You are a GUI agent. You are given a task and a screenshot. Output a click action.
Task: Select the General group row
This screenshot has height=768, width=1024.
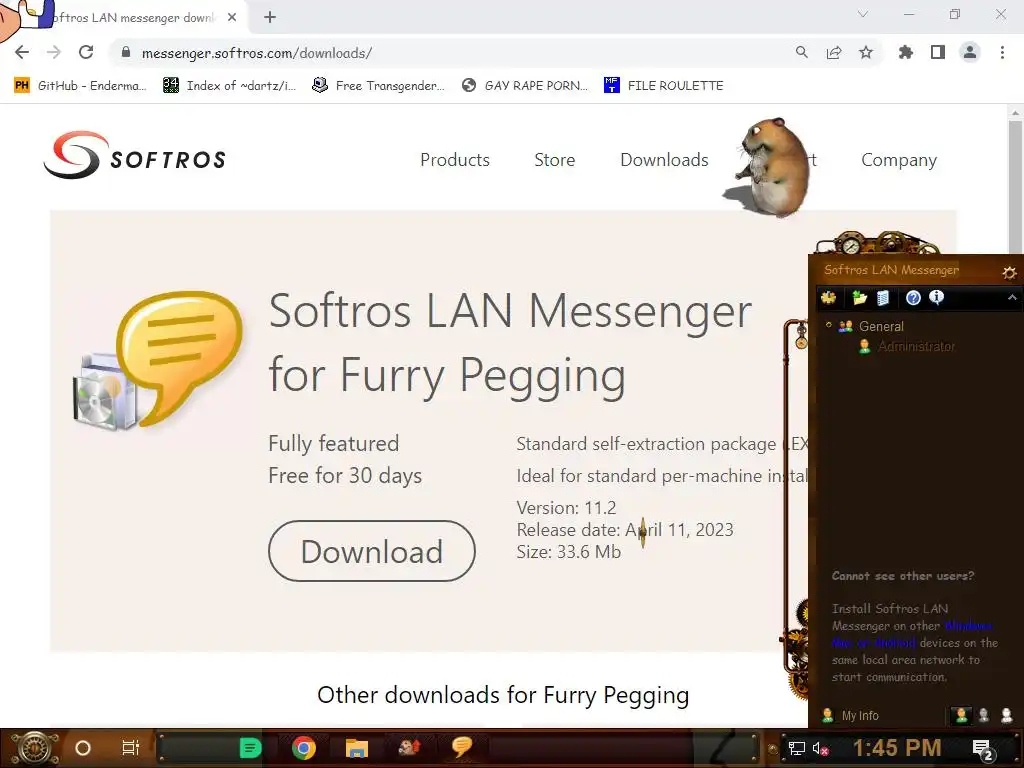click(x=871, y=326)
